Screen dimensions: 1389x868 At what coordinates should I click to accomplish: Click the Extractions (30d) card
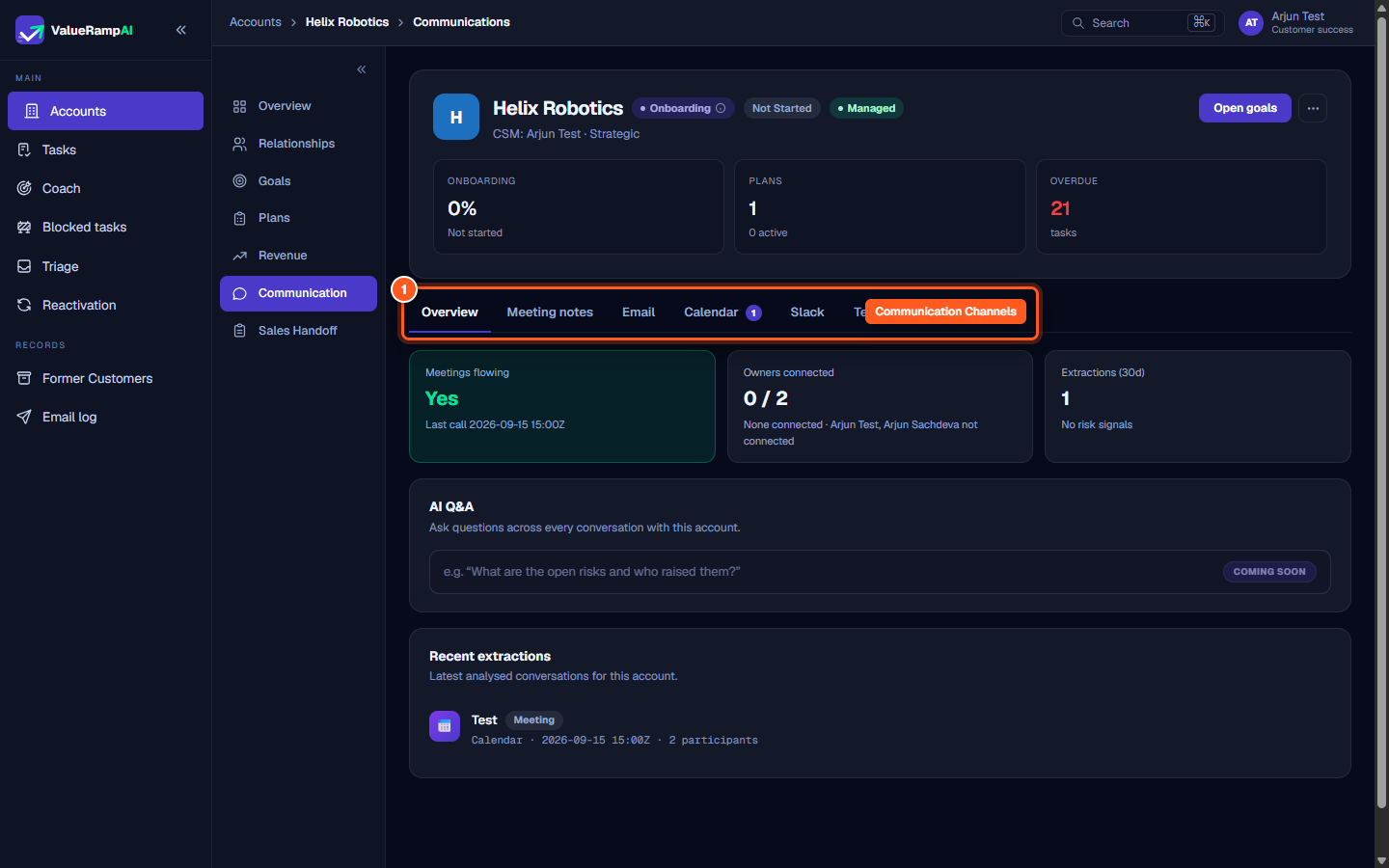tap(1198, 406)
